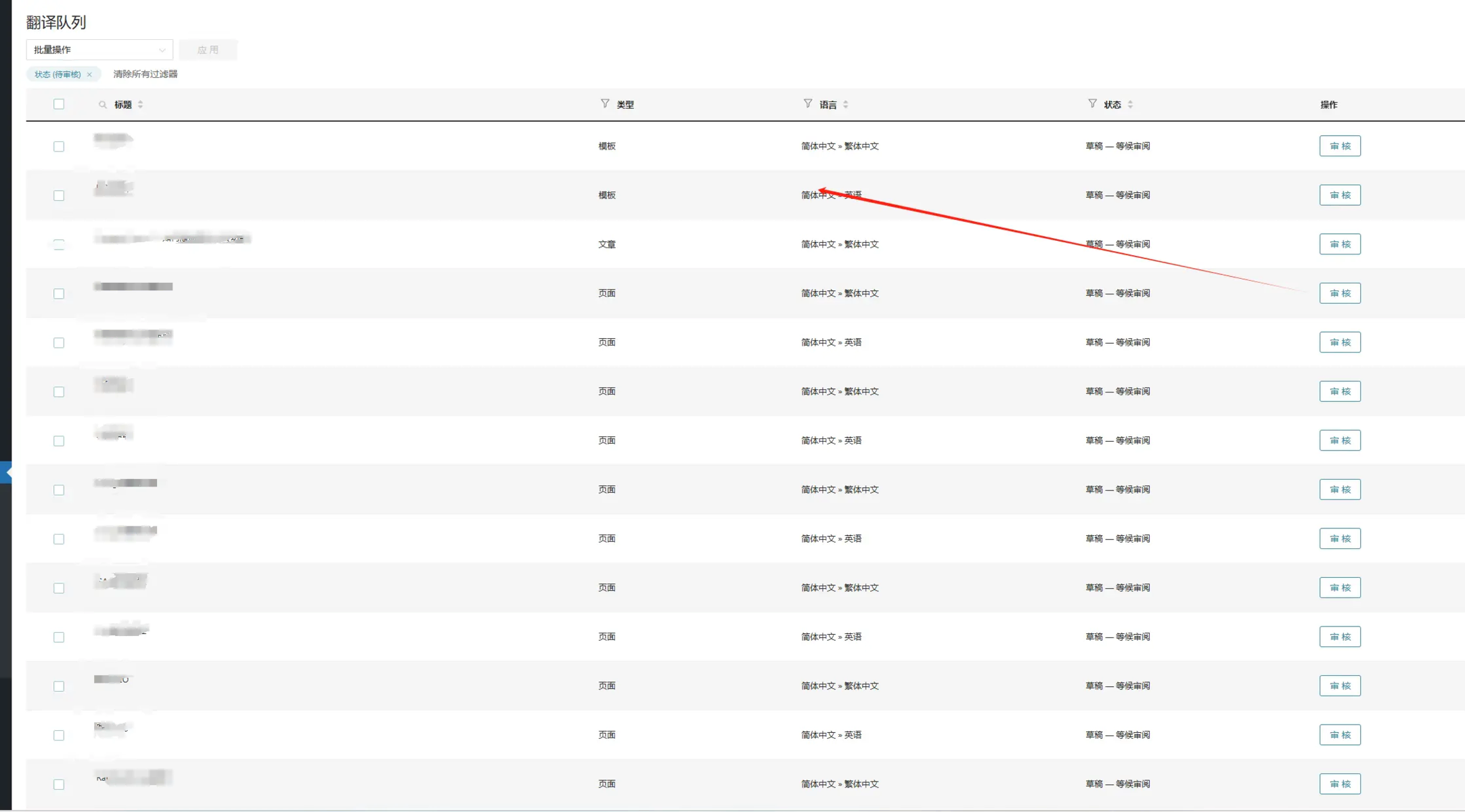Viewport: 1465px width, 812px height.
Task: Click 审核 for the 模板 繁体中文 row
Action: point(1340,146)
